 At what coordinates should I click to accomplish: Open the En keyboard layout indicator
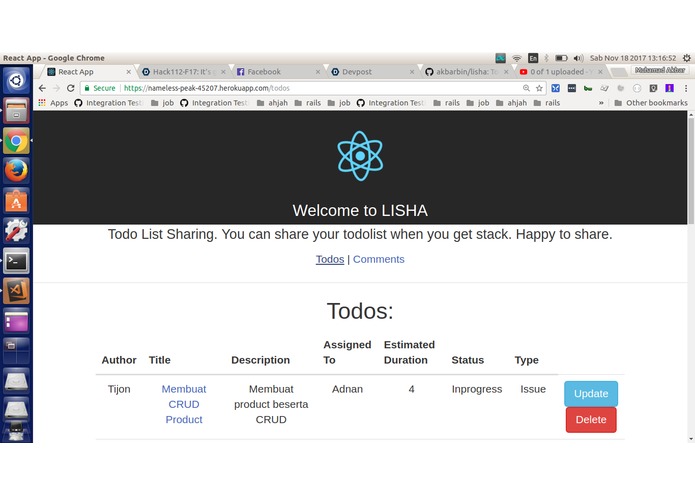(x=533, y=58)
